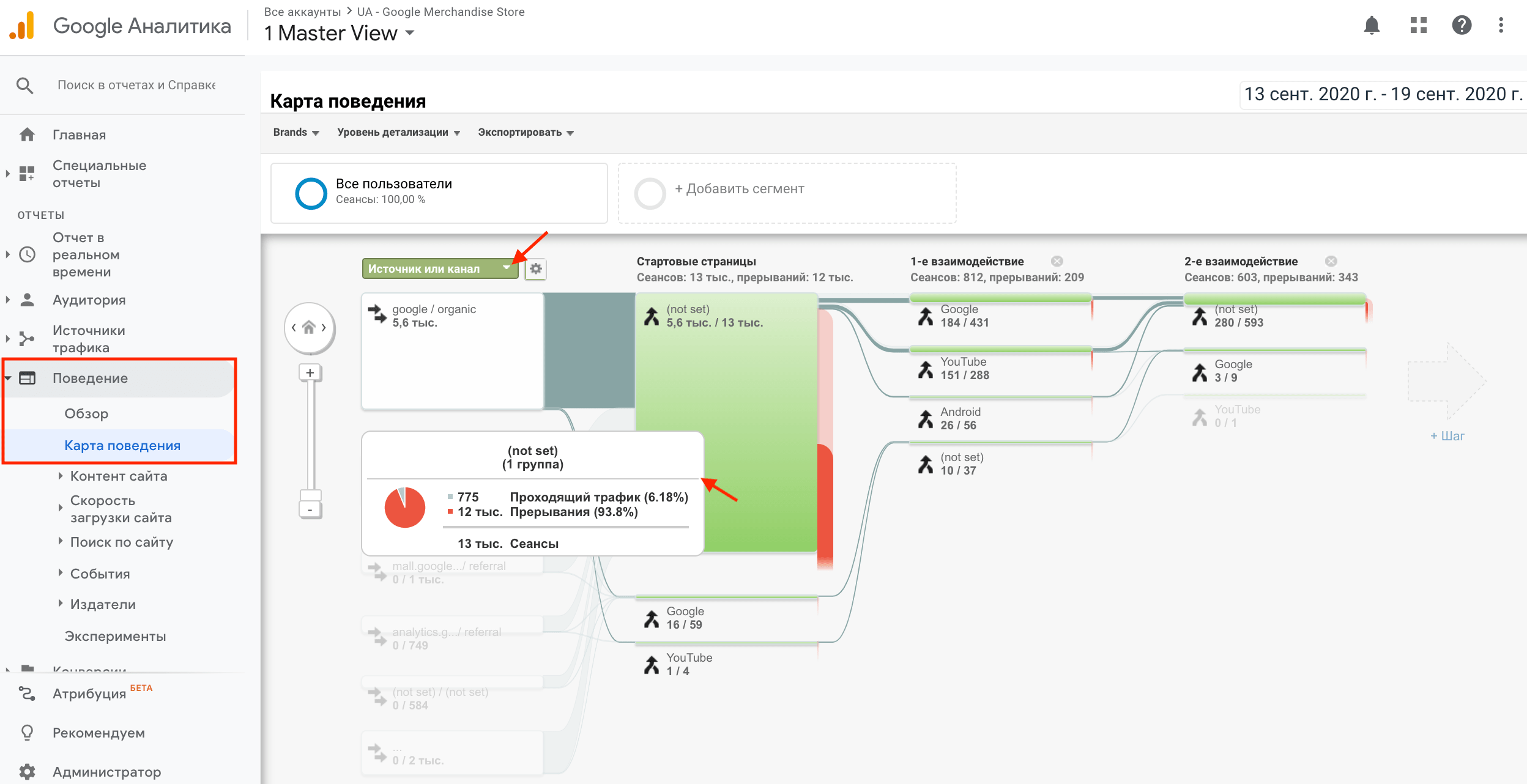1527x784 pixels.
Task: Expand the Издатели submenu
Action: 60,604
